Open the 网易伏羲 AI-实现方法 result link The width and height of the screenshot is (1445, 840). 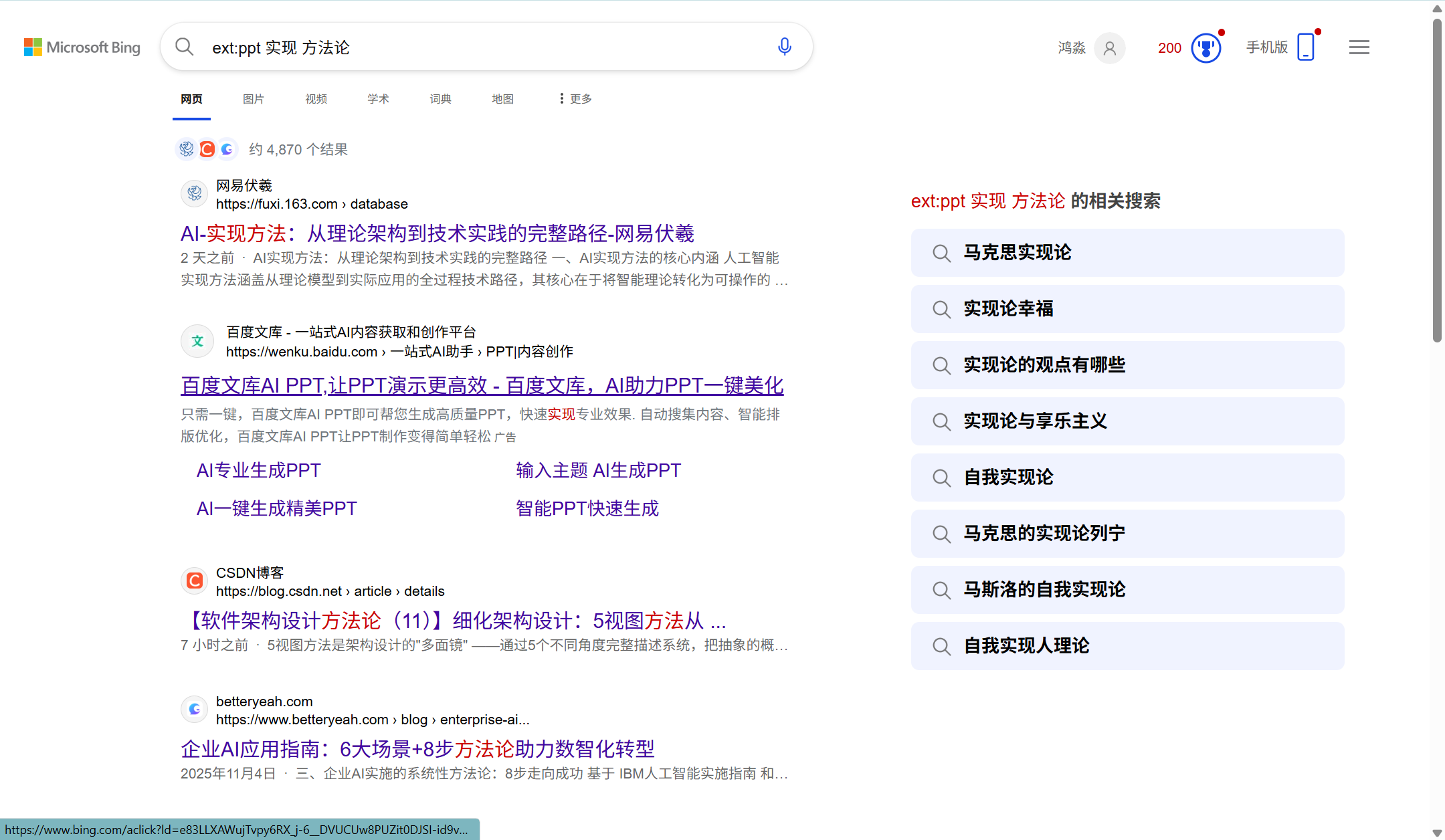click(437, 233)
